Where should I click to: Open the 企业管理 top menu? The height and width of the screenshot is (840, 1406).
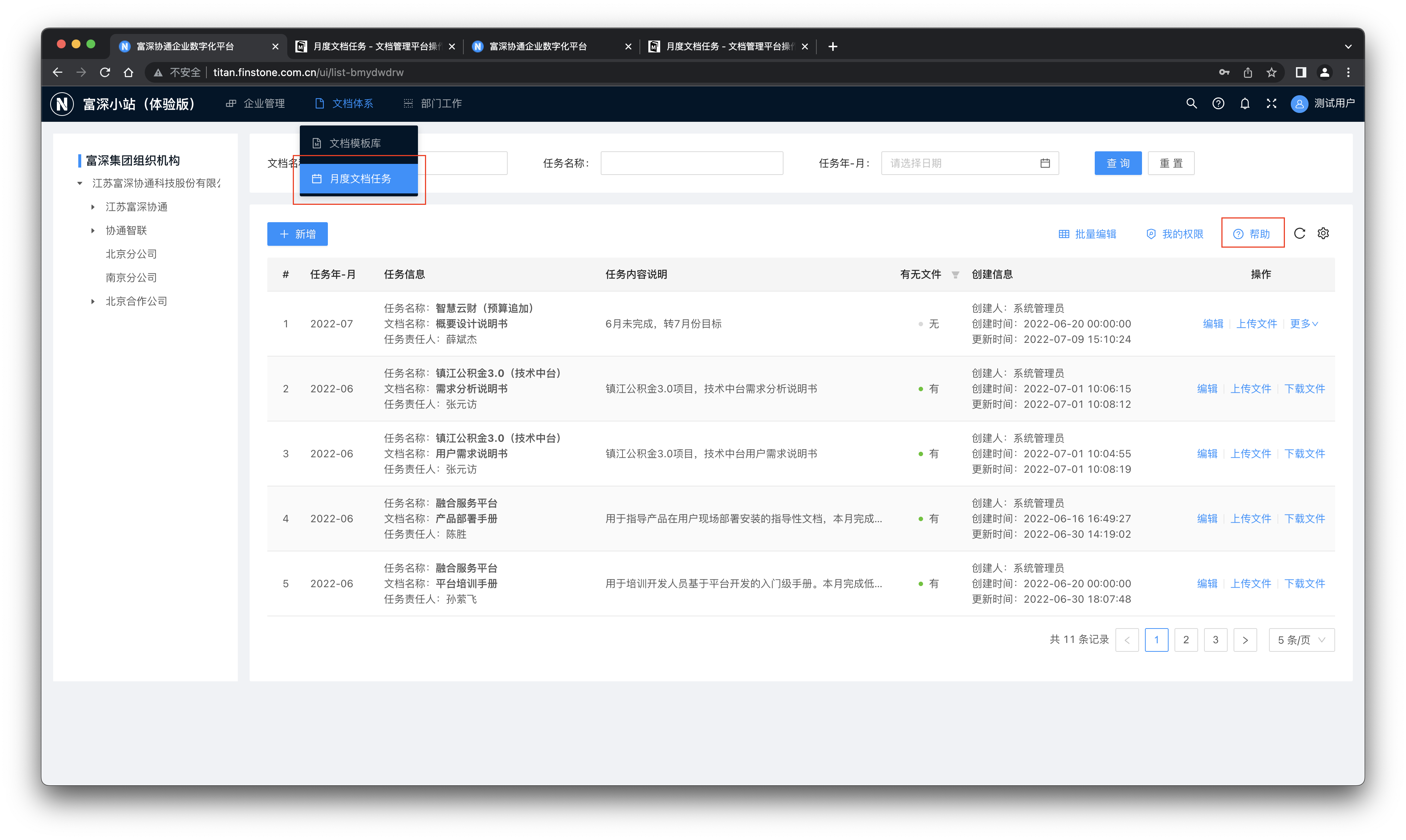click(256, 104)
